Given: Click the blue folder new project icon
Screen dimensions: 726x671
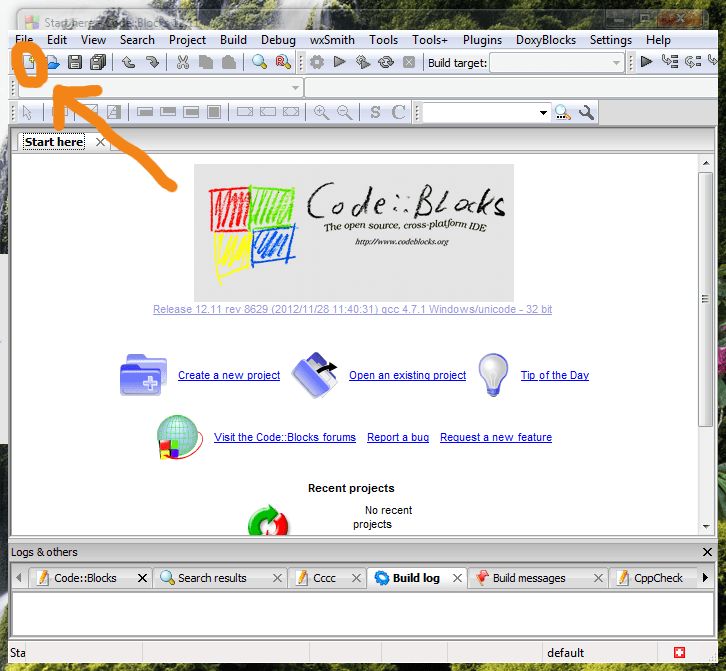Looking at the screenshot, I should click(143, 375).
